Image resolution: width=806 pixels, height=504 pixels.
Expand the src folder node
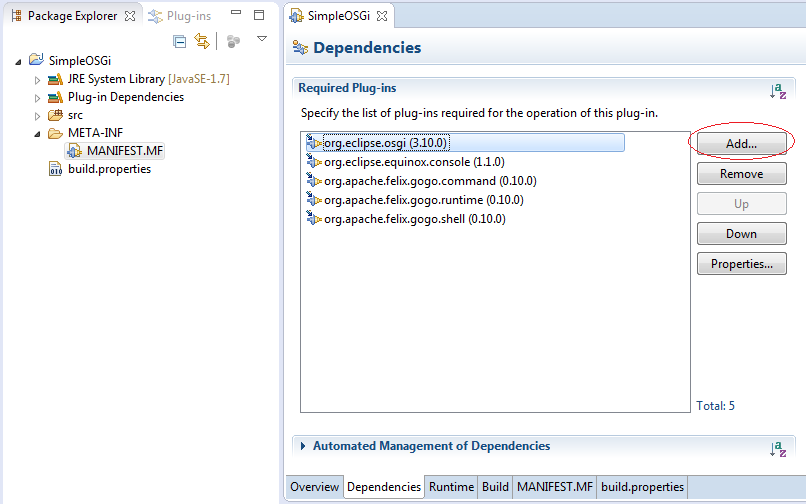(37, 116)
